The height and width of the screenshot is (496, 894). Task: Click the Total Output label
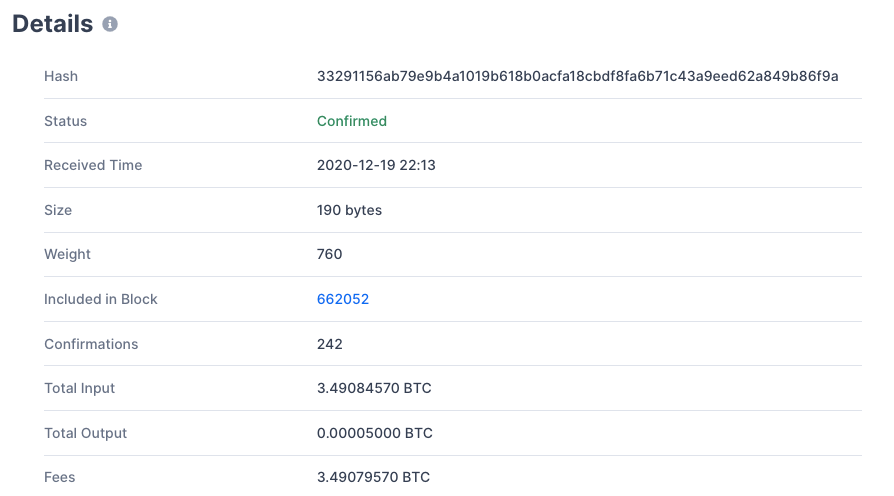coord(86,433)
